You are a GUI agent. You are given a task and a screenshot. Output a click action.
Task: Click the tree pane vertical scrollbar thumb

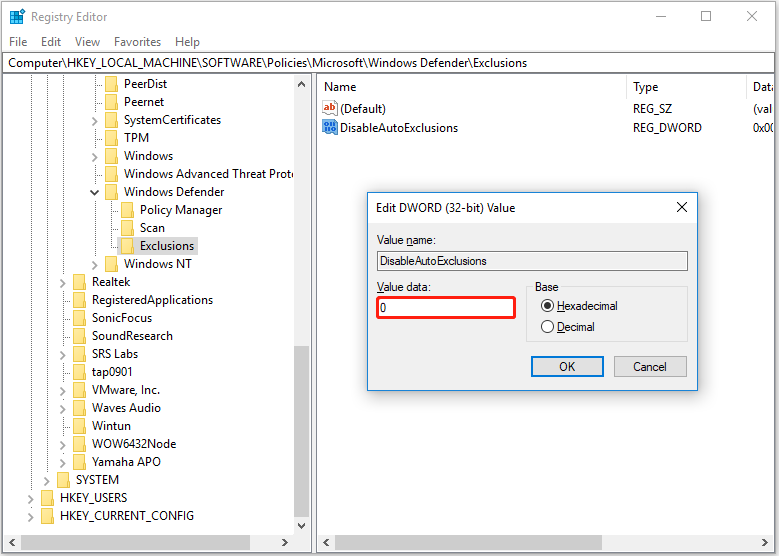coord(301,431)
